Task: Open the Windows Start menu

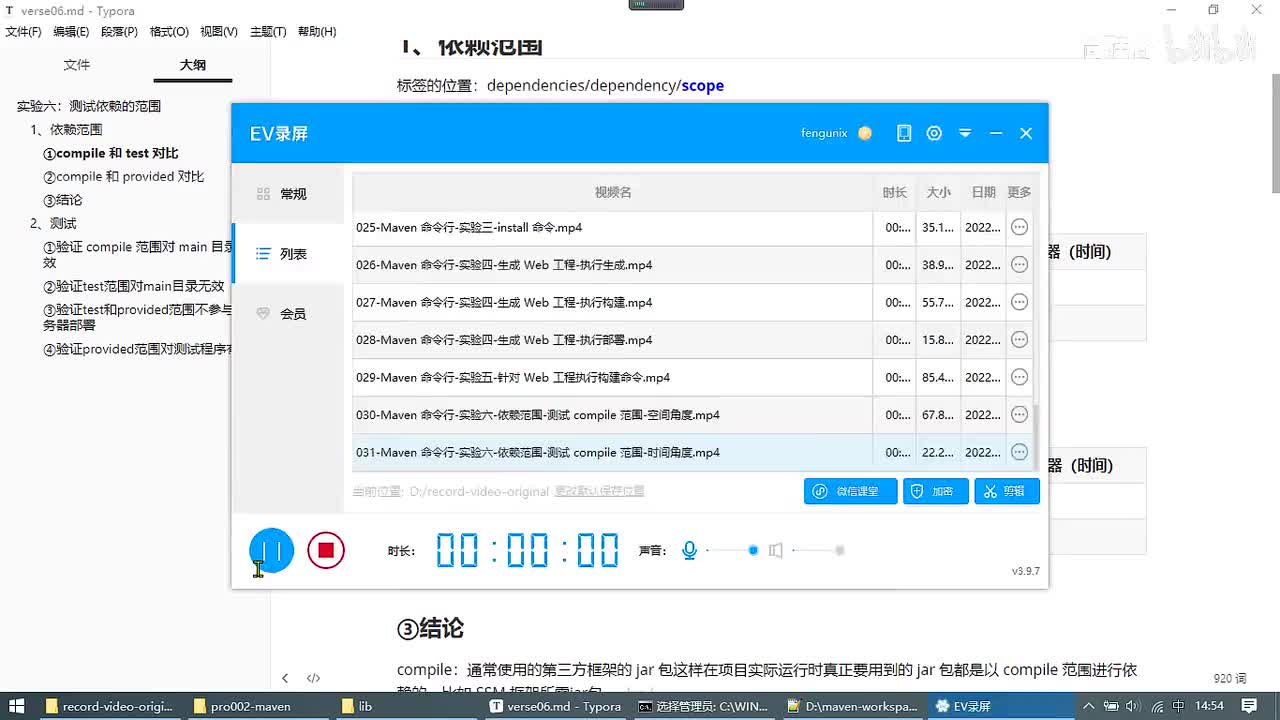Action: pos(17,706)
